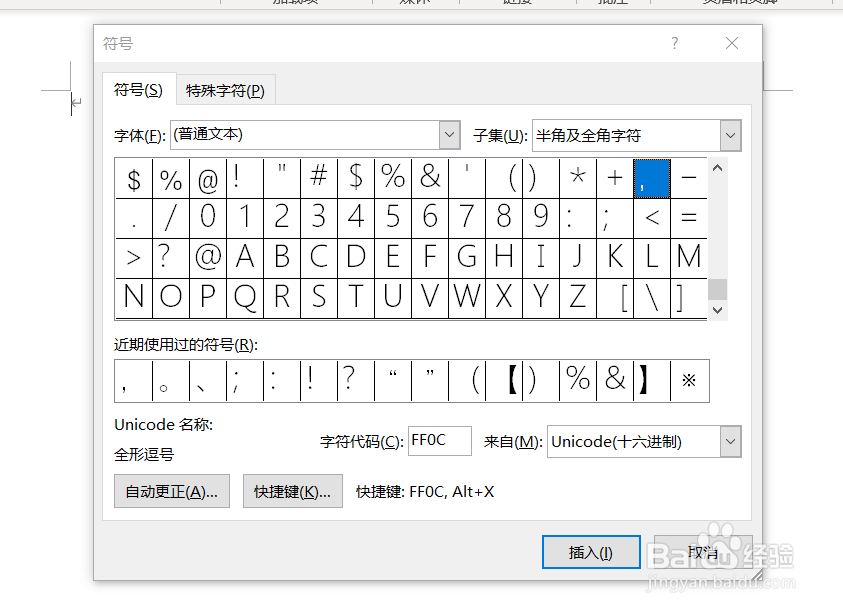843x612 pixels.
Task: Open the 子集 subset dropdown
Action: pyautogui.click(x=729, y=134)
